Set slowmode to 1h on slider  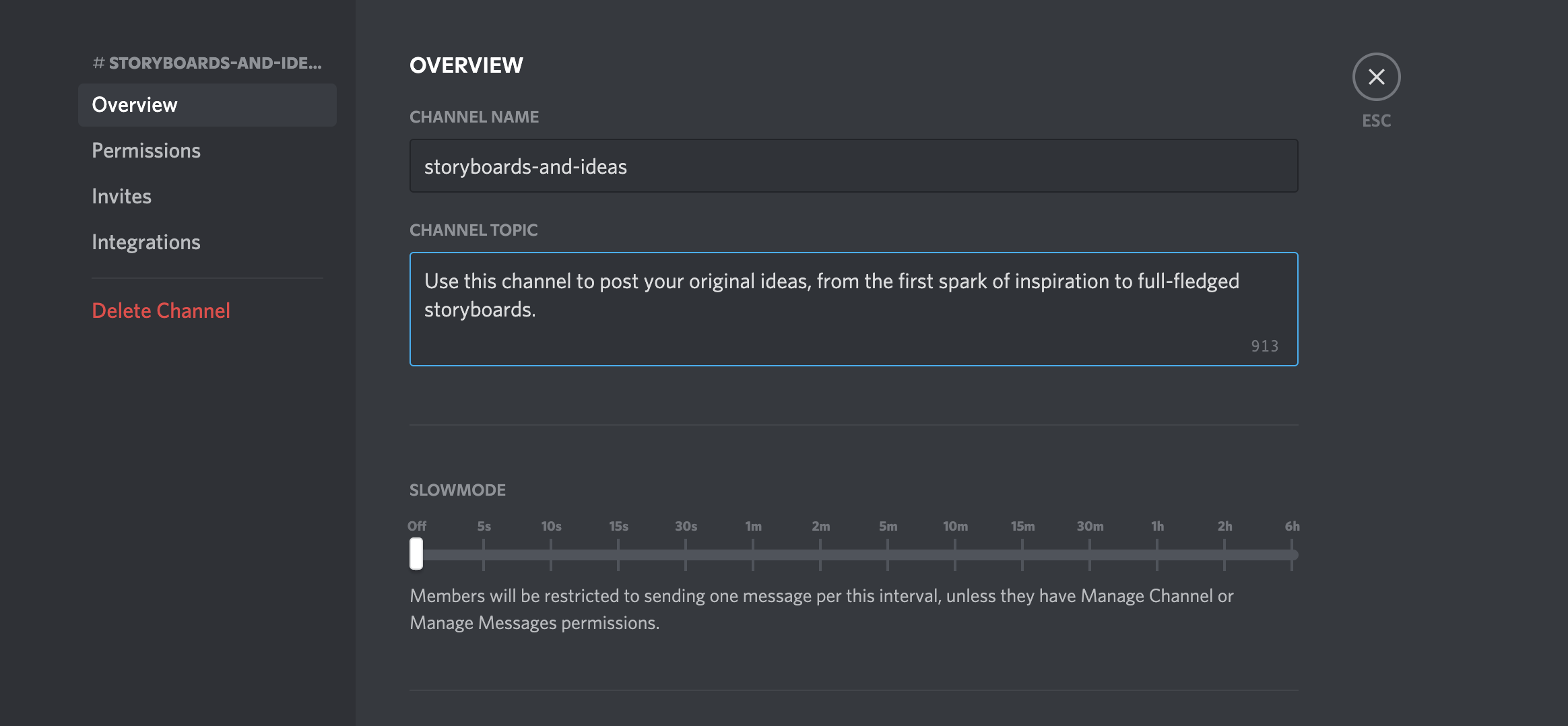[x=1157, y=555]
